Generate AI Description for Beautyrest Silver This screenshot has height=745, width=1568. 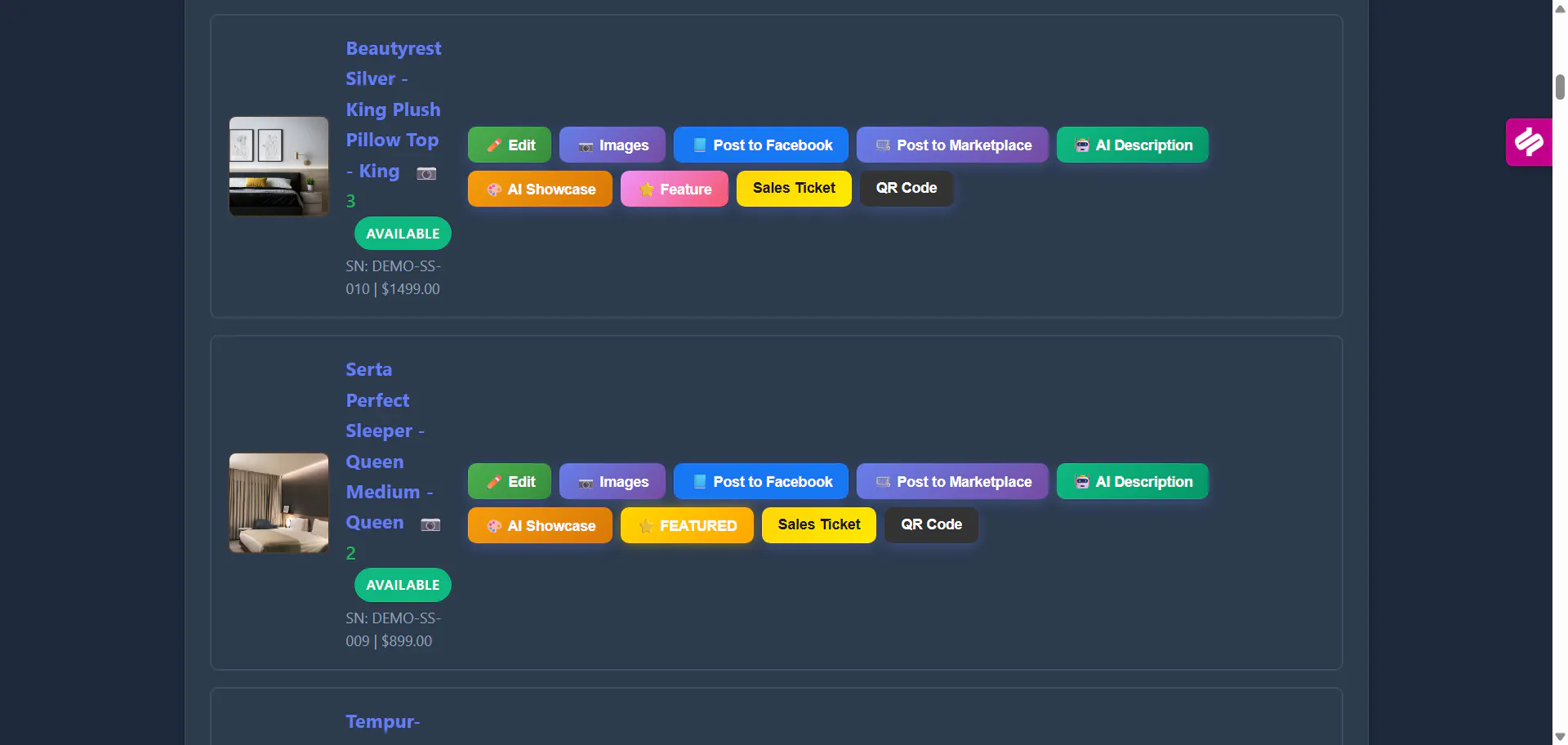point(1133,145)
